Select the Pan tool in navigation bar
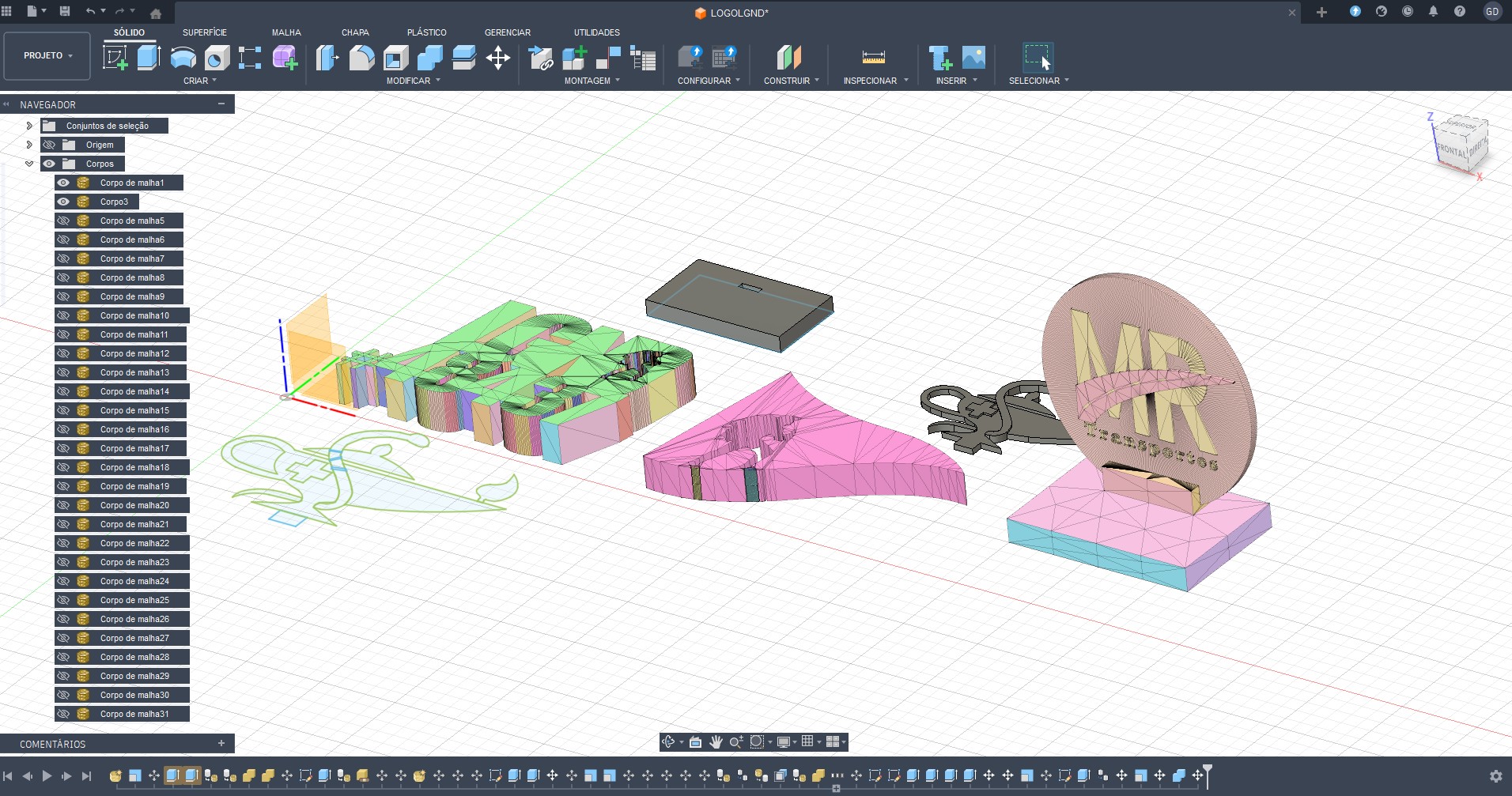1512x796 pixels. (x=716, y=741)
